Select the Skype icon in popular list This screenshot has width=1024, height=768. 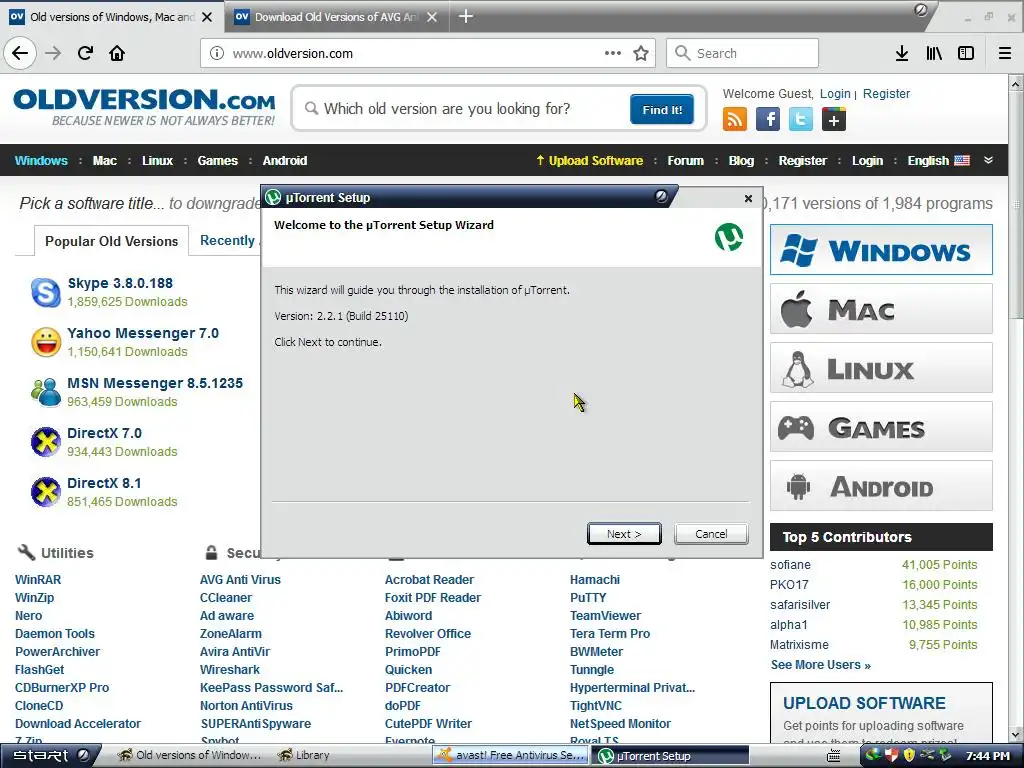(46, 292)
